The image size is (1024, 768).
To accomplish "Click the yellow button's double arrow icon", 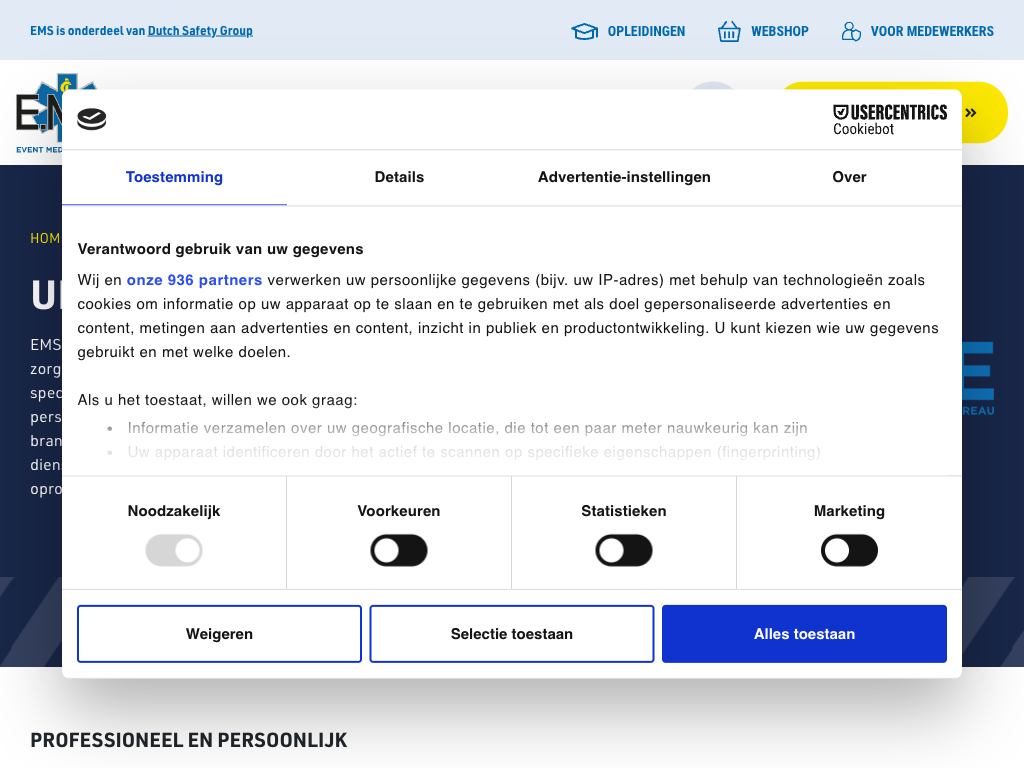I will tap(970, 113).
